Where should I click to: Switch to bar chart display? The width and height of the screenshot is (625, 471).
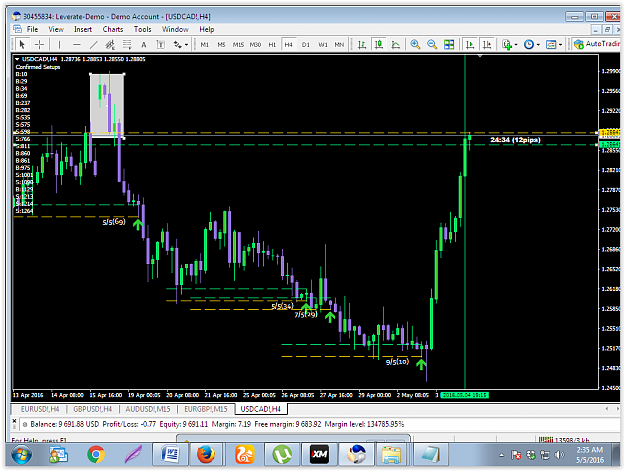362,45
